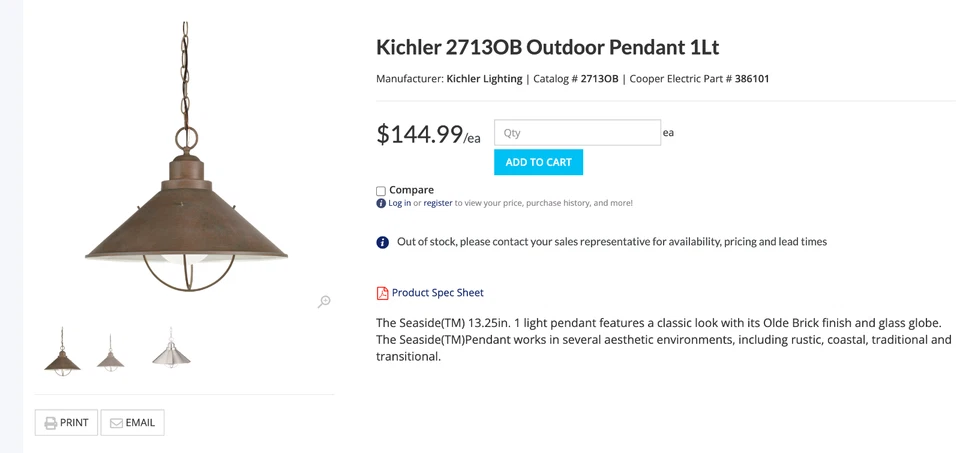The width and height of the screenshot is (960, 453).
Task: Click the magnifier zoom icon below product image
Action: tap(324, 301)
